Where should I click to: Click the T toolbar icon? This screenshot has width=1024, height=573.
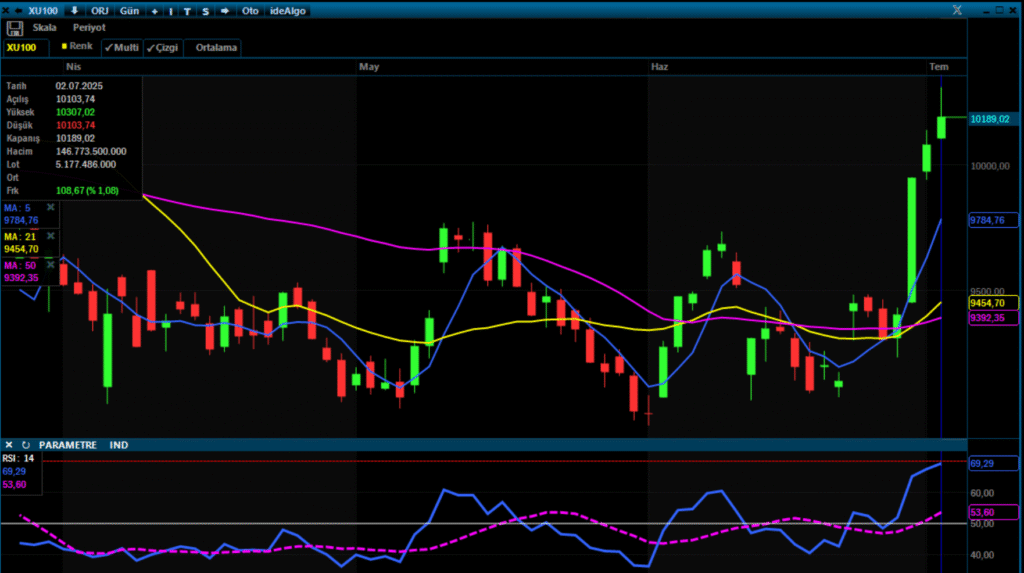pyautogui.click(x=187, y=11)
